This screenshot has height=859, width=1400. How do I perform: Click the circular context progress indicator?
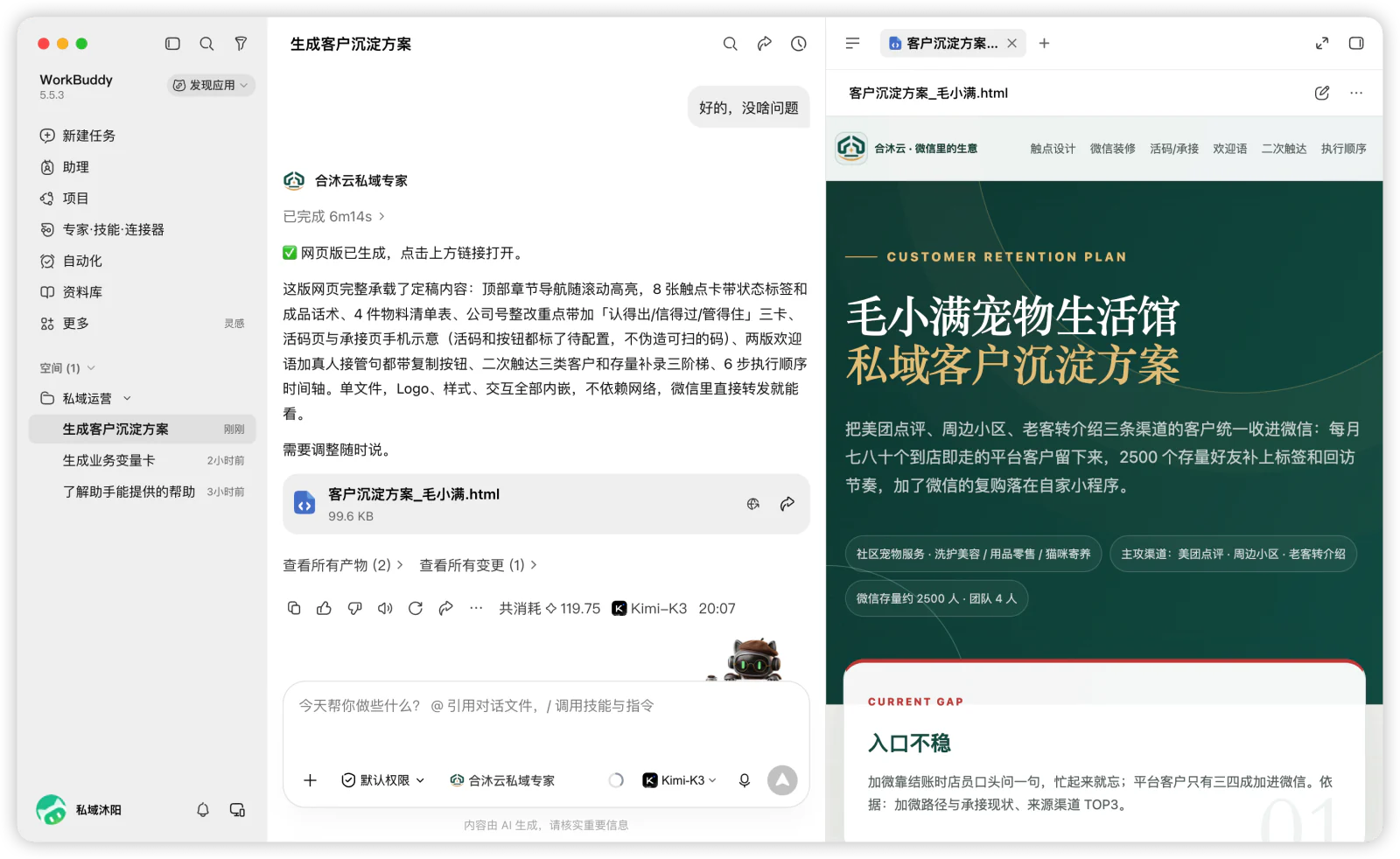(x=616, y=780)
